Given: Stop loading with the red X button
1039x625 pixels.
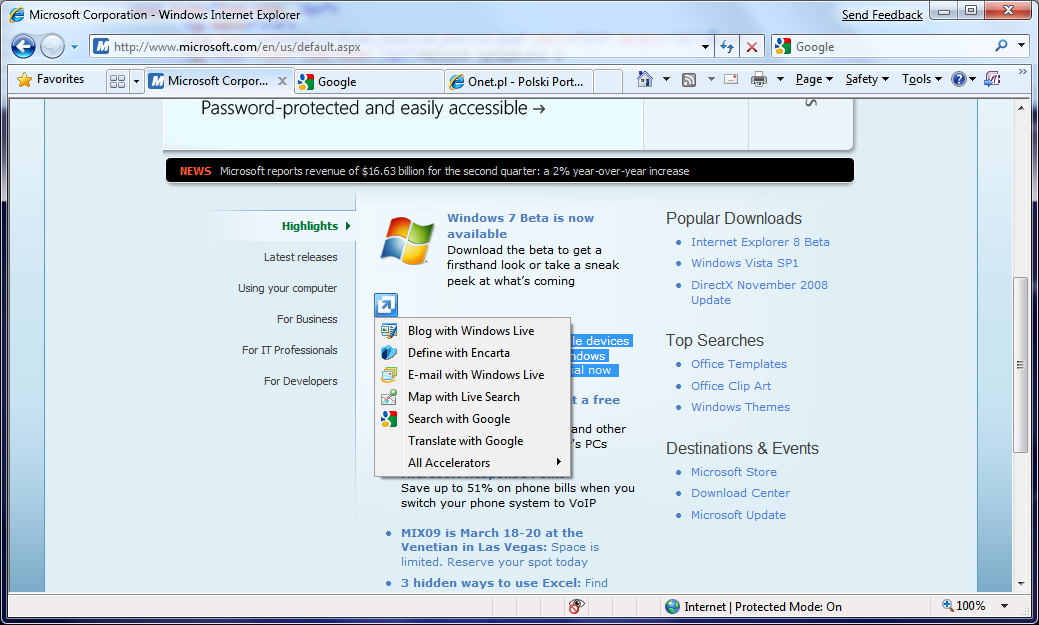Looking at the screenshot, I should pyautogui.click(x=752, y=46).
